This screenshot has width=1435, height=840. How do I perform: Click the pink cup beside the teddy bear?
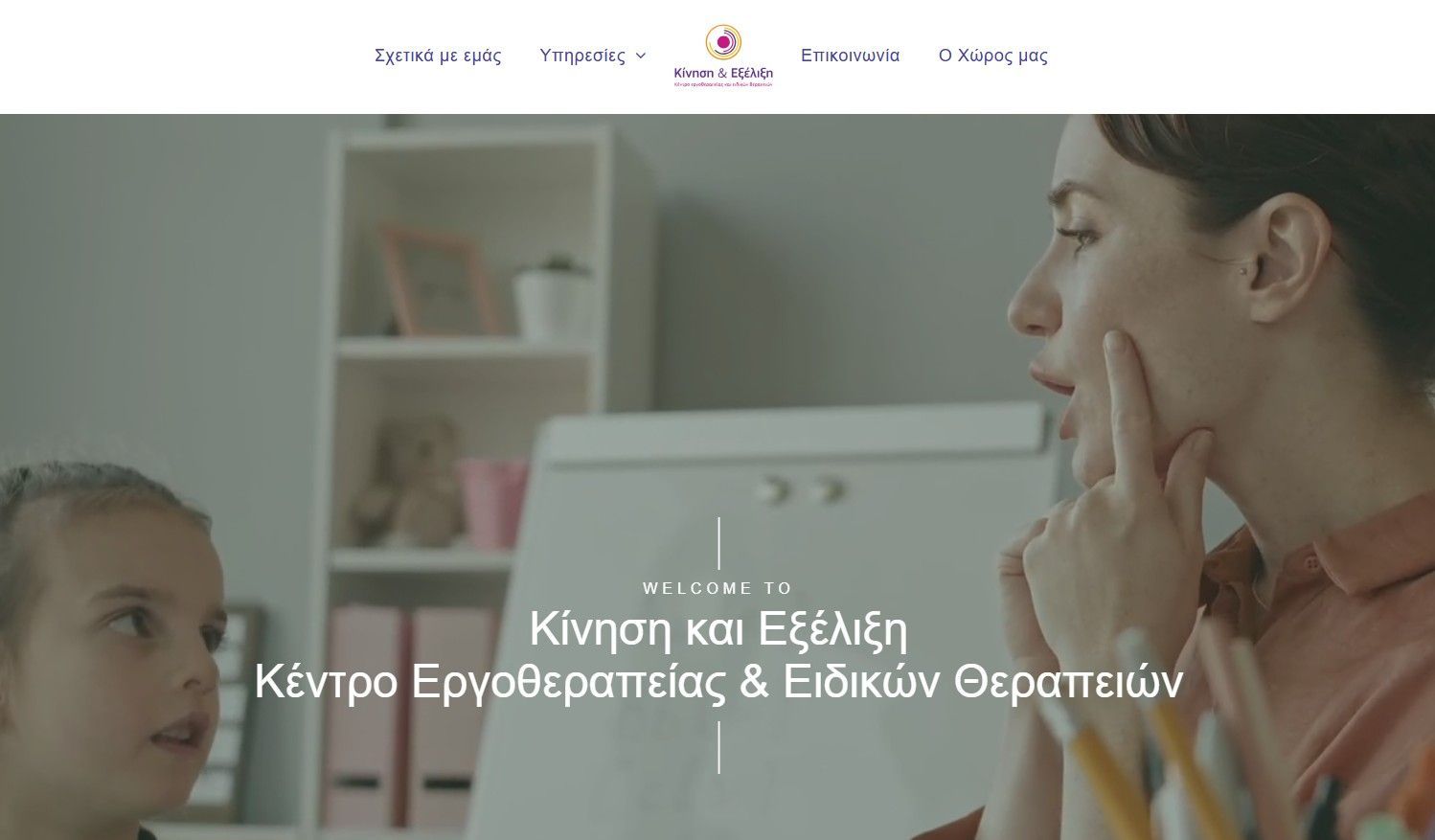tap(493, 503)
